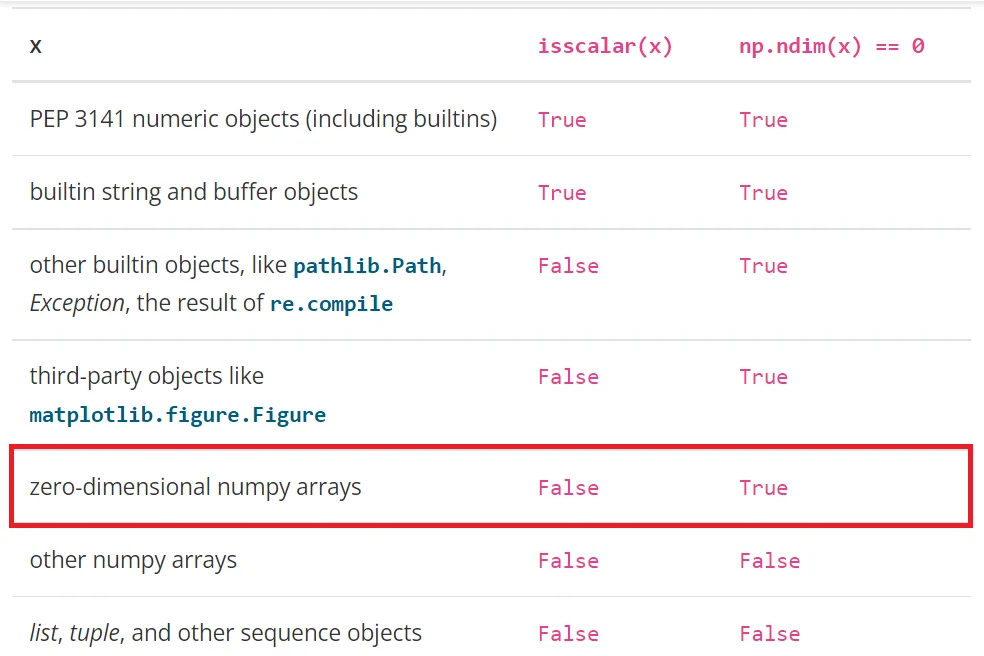The height and width of the screenshot is (656, 984).
Task: Click isscalar False value in pathlib.Path row
Action: pos(568,266)
